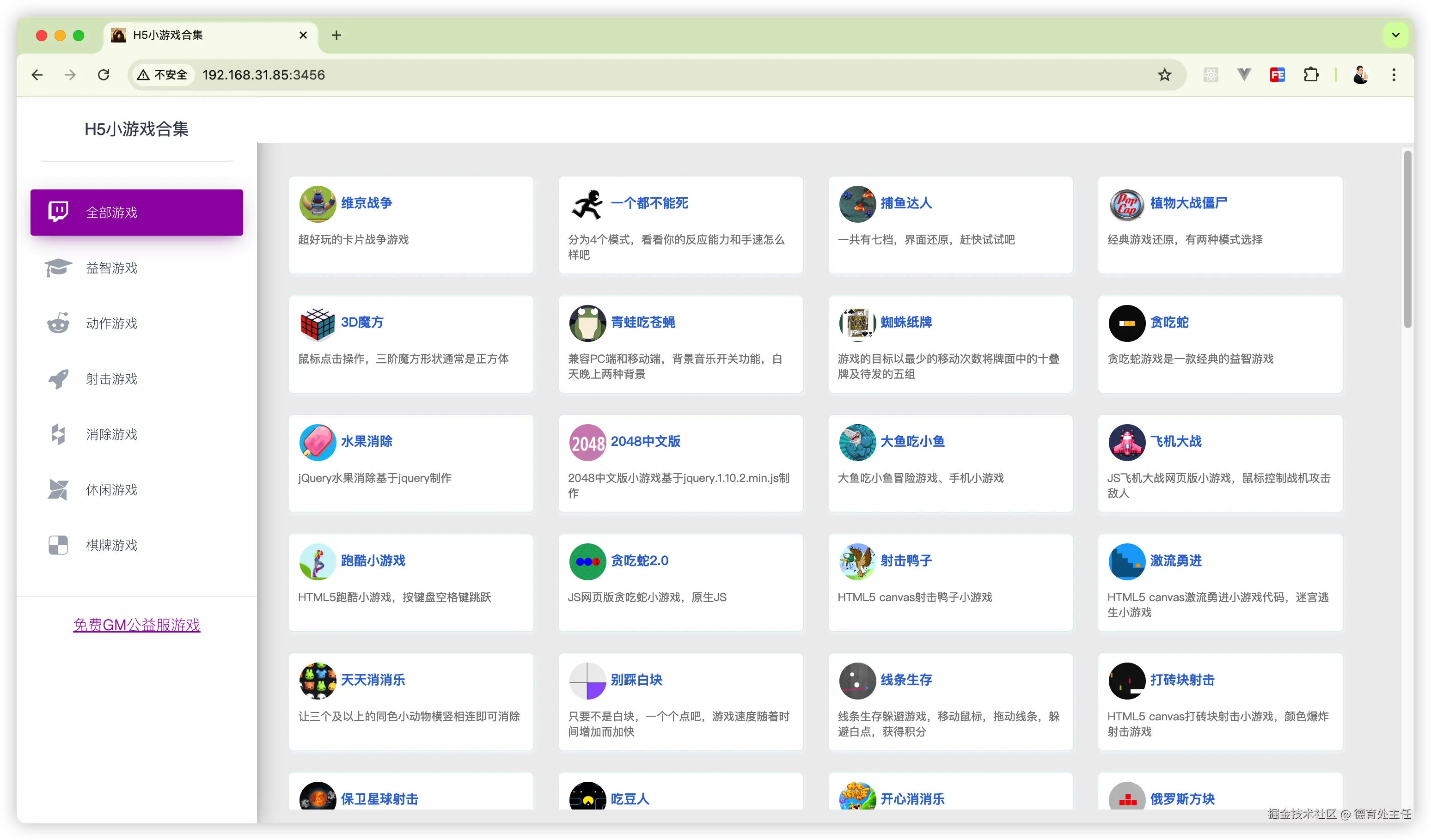This screenshot has width=1431, height=840.
Task: Click the 3D魔方 Rubik's cube icon
Action: [x=318, y=323]
